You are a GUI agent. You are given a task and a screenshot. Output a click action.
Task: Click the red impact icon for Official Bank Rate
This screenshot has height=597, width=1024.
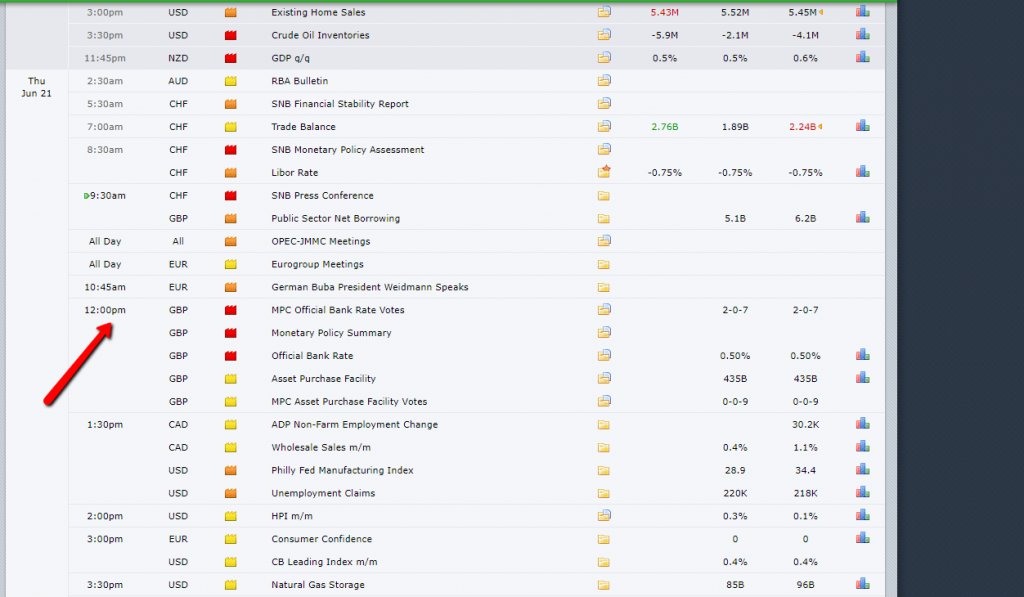click(x=231, y=356)
